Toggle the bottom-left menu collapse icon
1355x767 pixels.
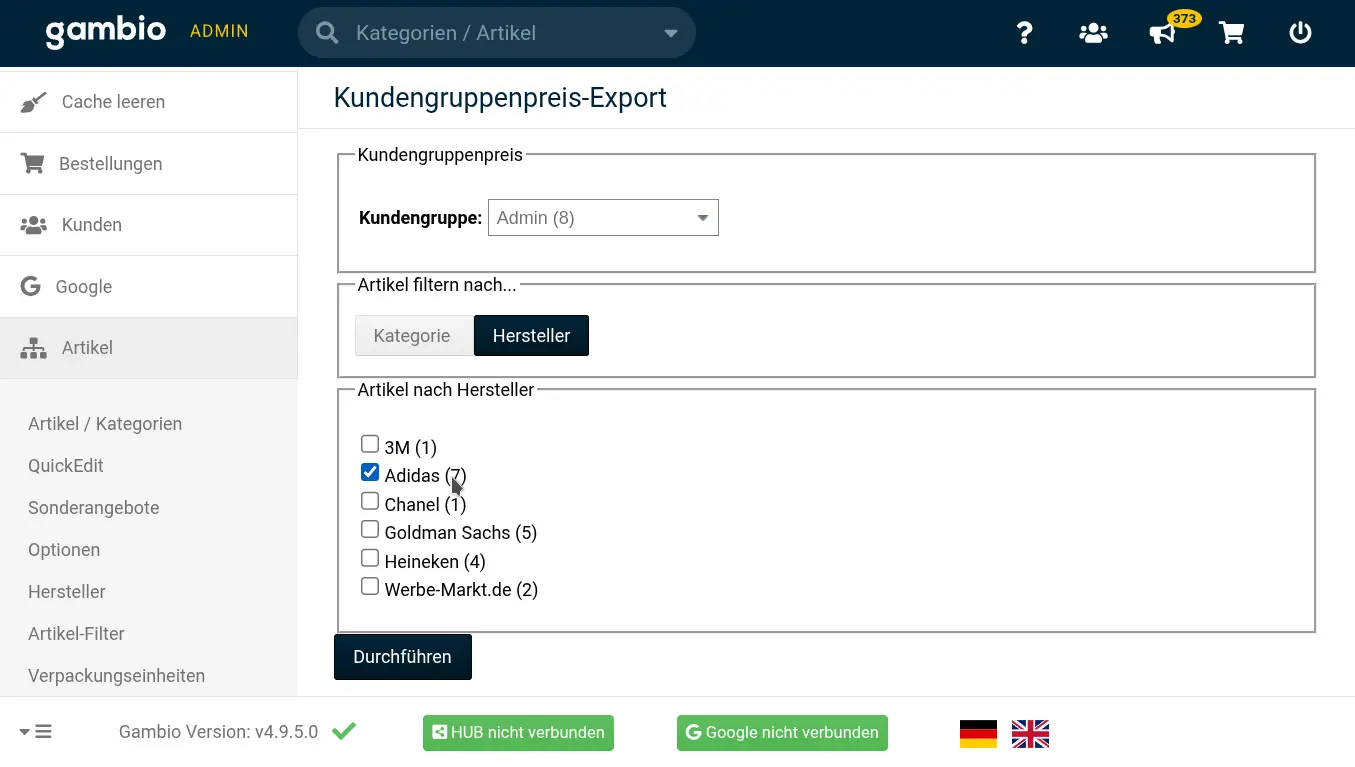[36, 732]
